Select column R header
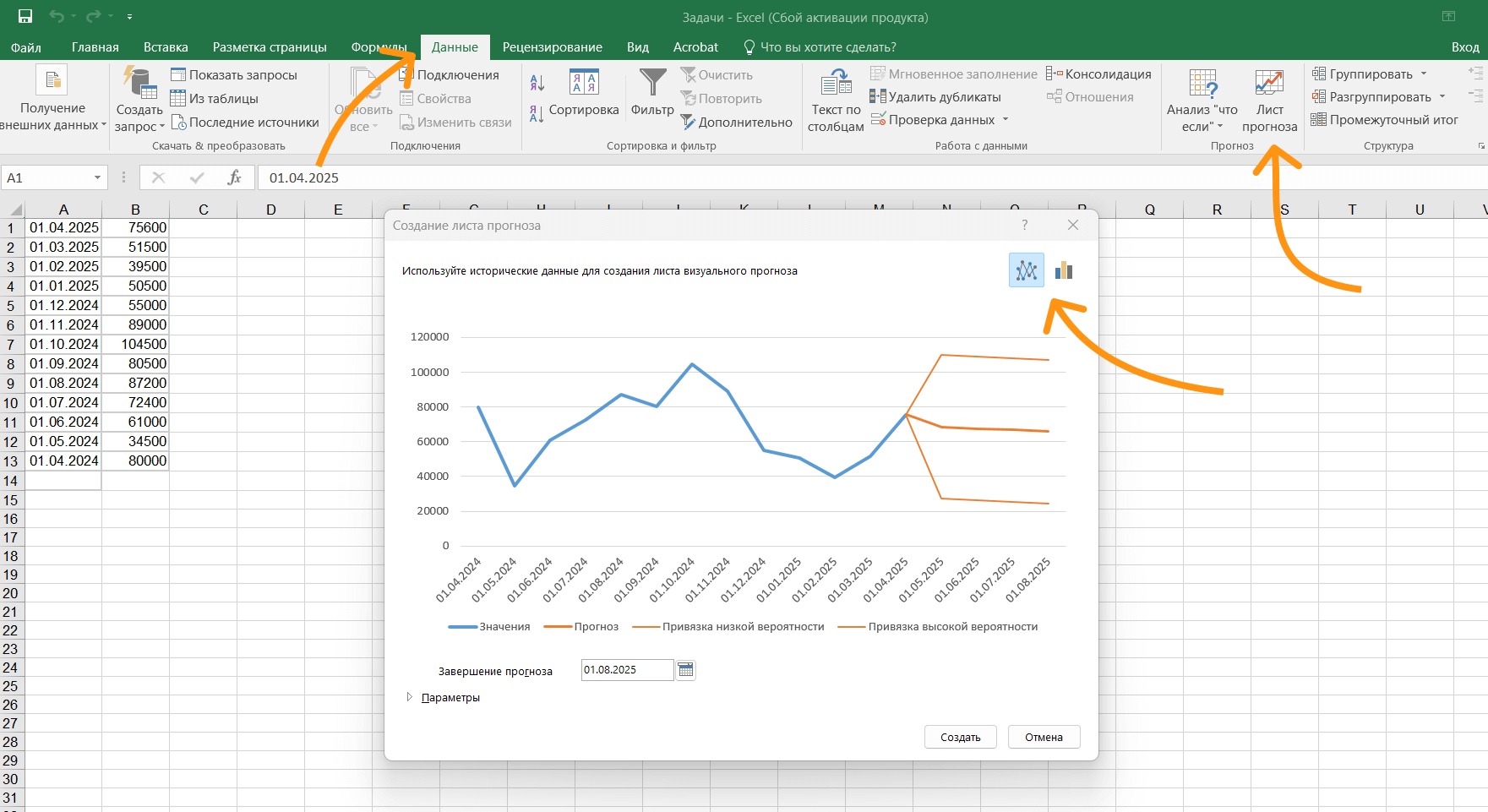Viewport: 1488px width, 812px height. 1217,210
